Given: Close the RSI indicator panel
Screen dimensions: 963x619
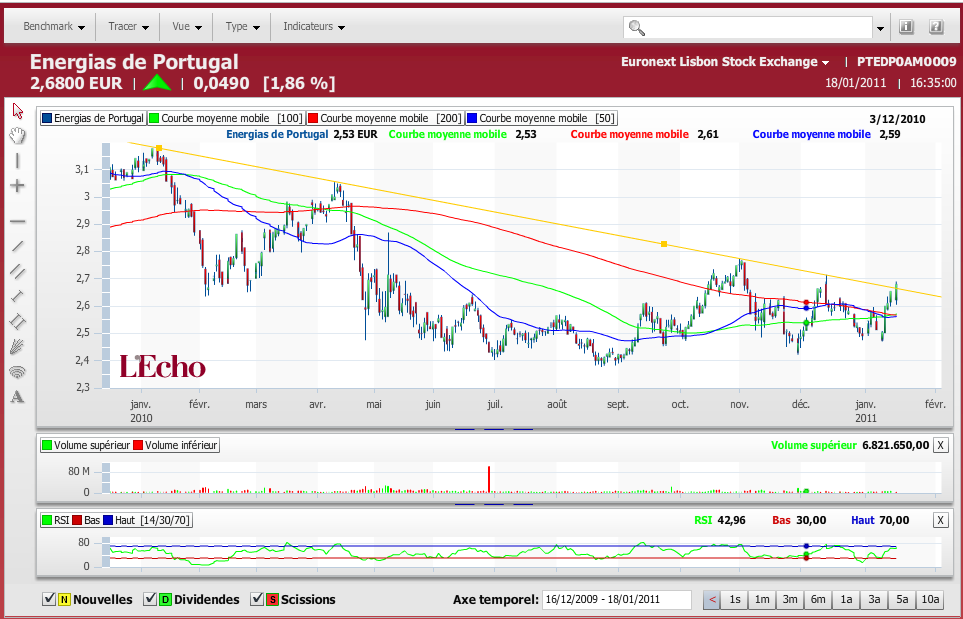Looking at the screenshot, I should [940, 520].
